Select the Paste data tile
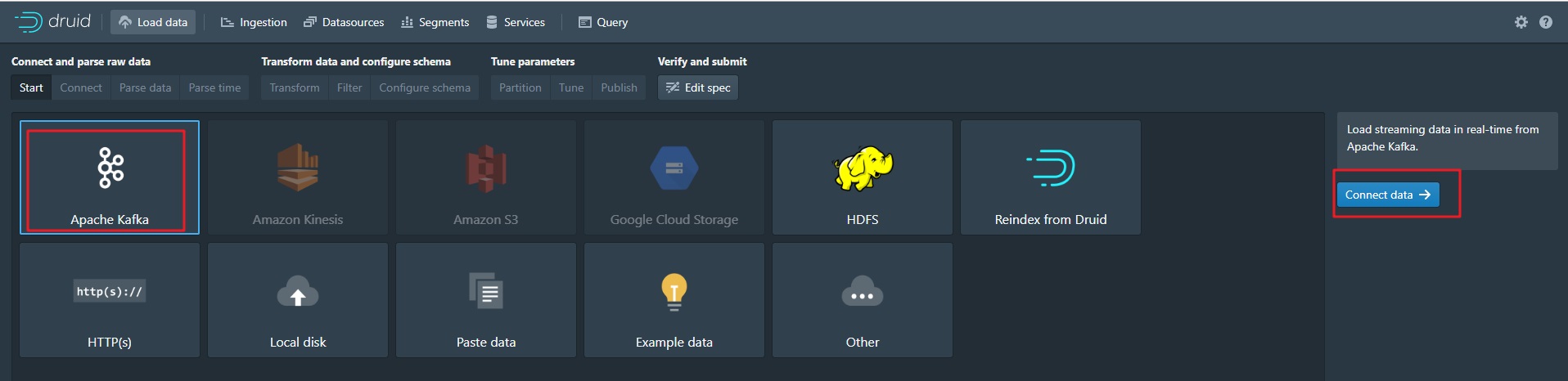The width and height of the screenshot is (1568, 381). point(486,300)
